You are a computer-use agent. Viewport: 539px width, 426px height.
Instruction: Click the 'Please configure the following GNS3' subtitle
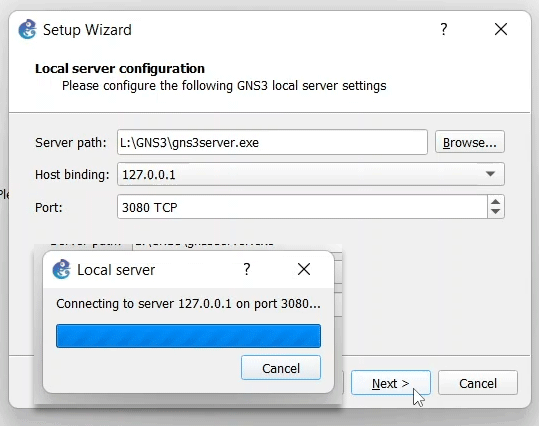click(224, 86)
